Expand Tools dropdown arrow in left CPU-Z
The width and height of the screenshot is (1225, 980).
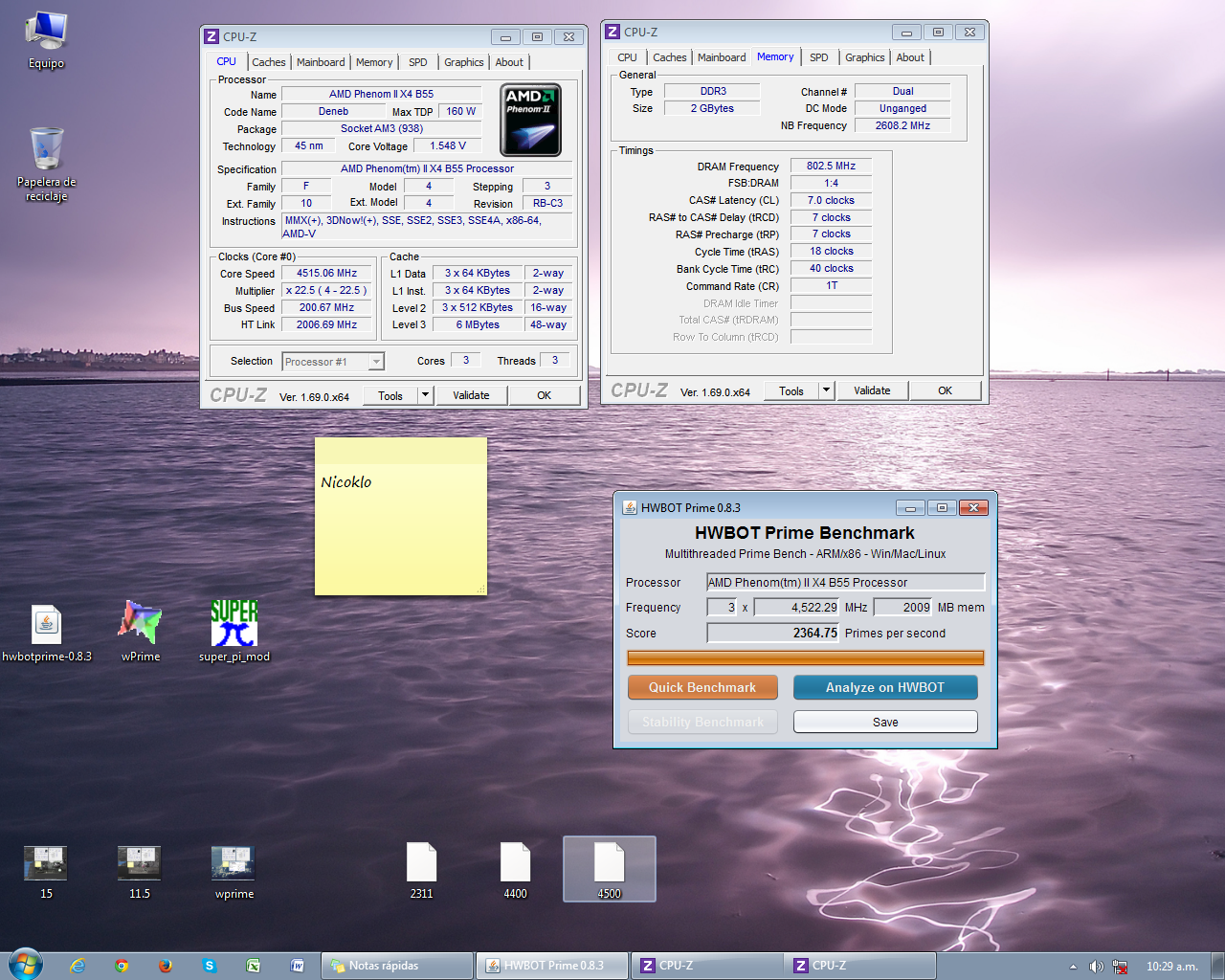tap(425, 395)
